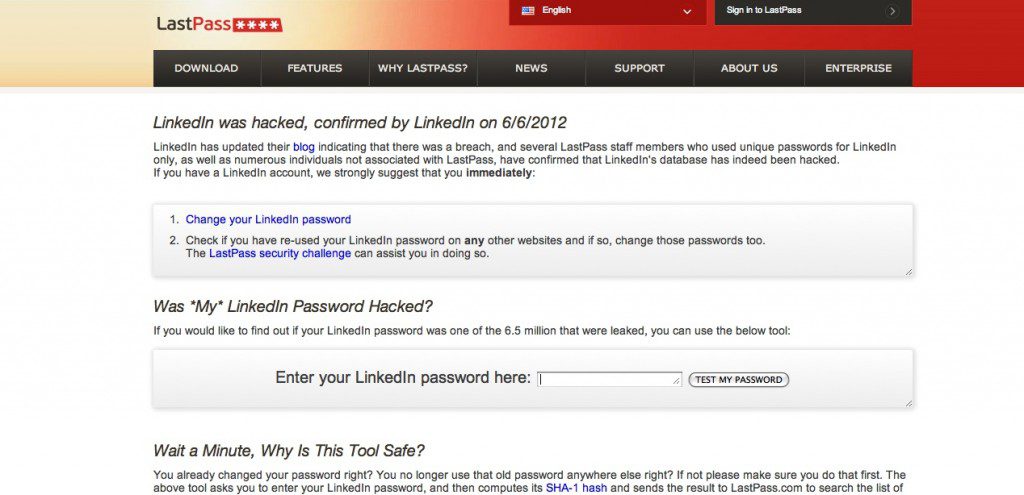
Task: Focus the LinkedIn password input field
Action: (609, 379)
